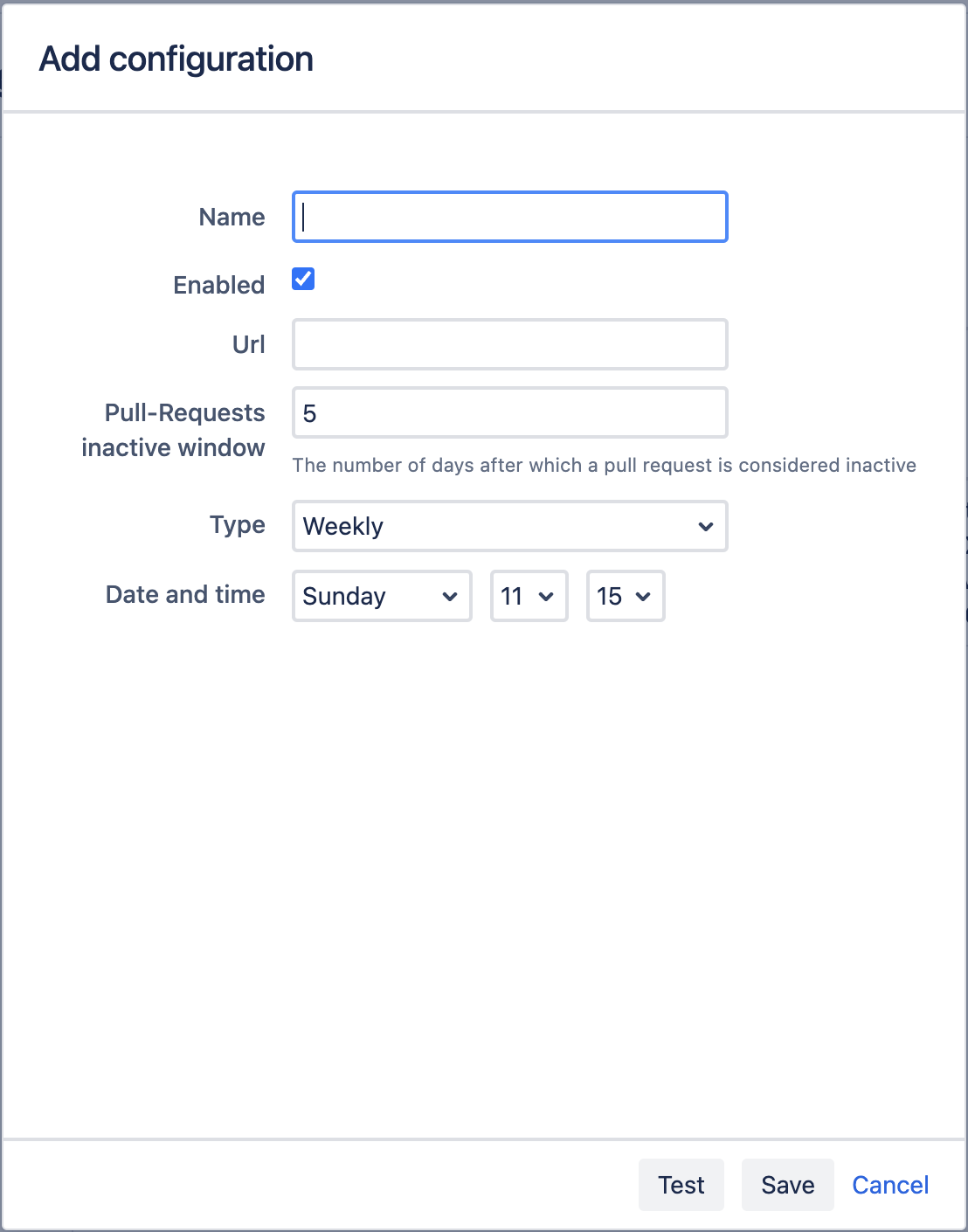
Task: Click the Pull-Requests inactive window field
Action: [509, 412]
